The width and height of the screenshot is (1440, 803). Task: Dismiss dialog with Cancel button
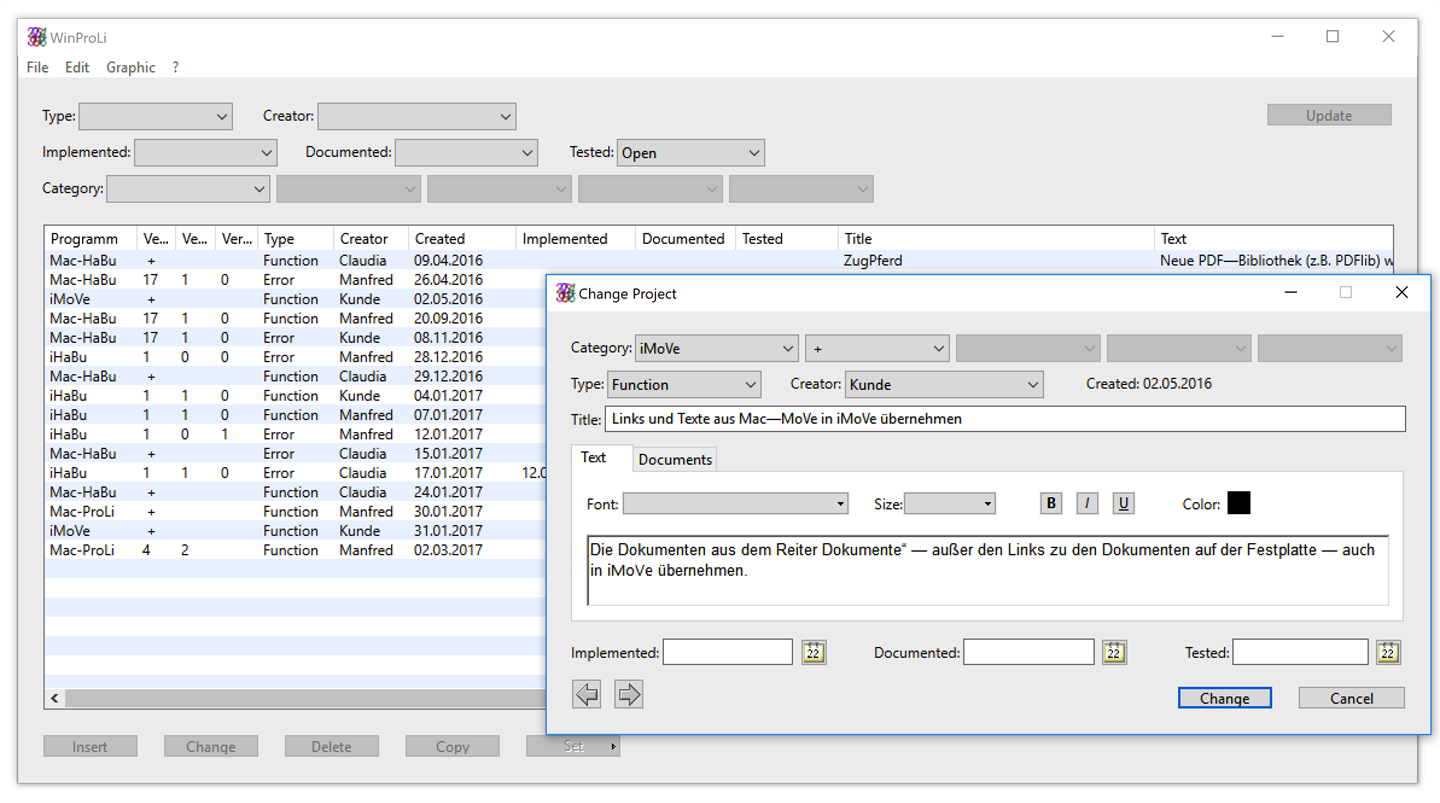pyautogui.click(x=1352, y=698)
